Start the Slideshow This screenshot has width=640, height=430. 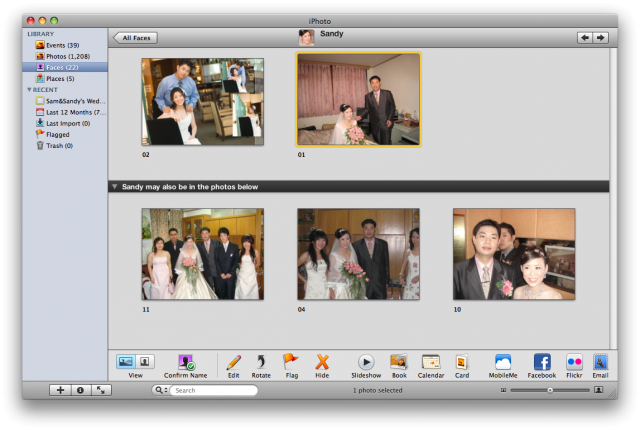366,362
